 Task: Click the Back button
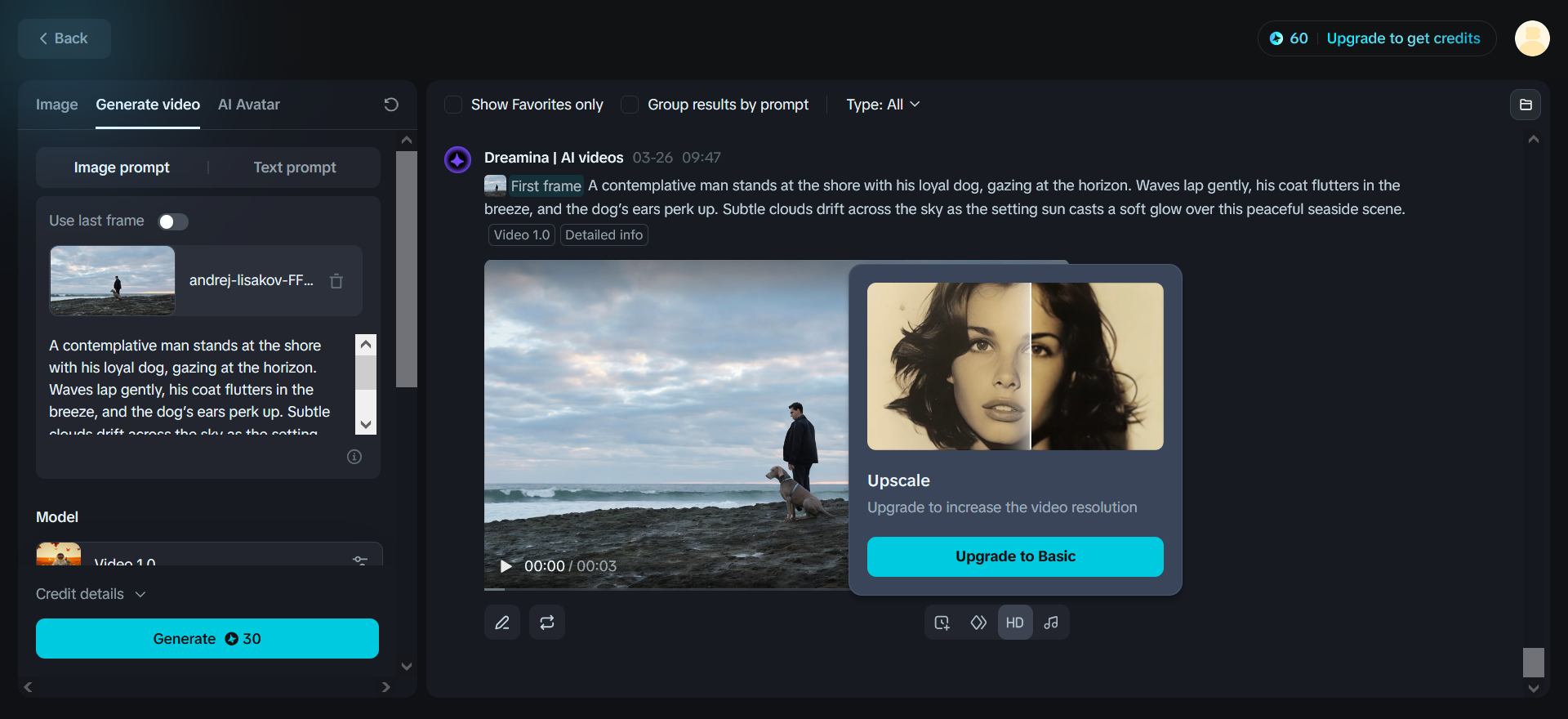tap(65, 38)
